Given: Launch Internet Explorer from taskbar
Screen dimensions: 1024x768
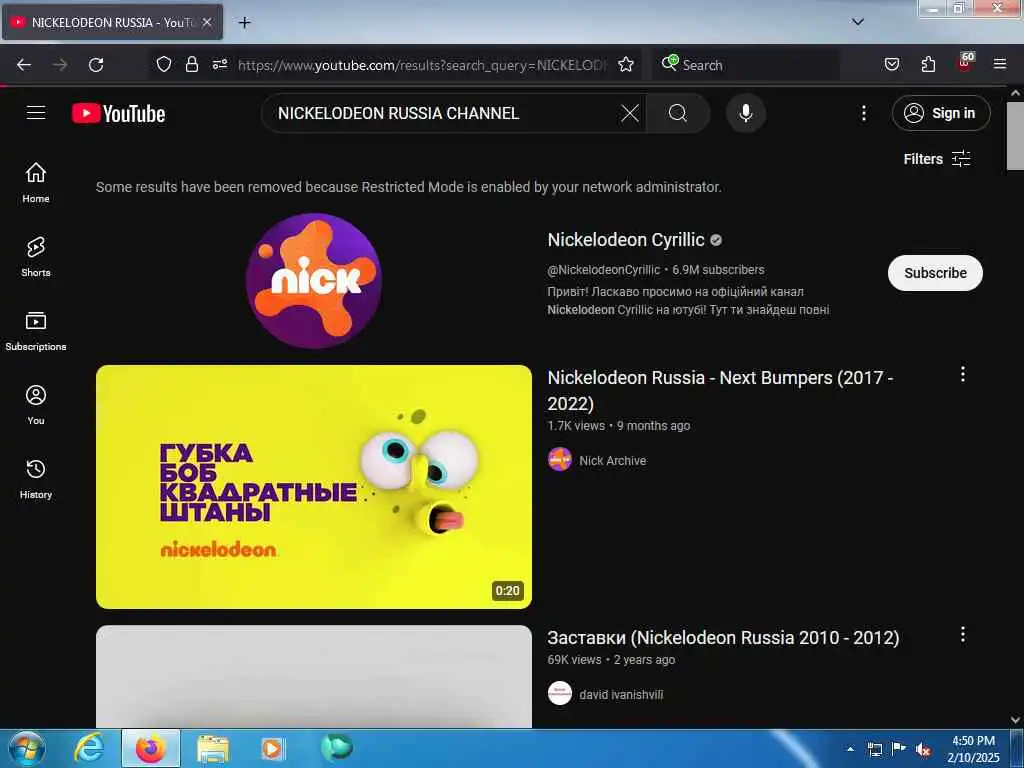Looking at the screenshot, I should 88,748.
